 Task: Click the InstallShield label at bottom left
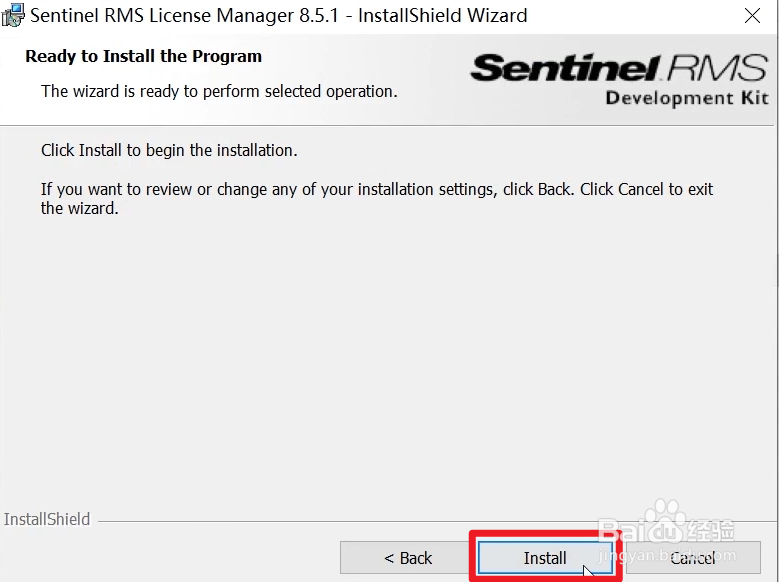47,520
